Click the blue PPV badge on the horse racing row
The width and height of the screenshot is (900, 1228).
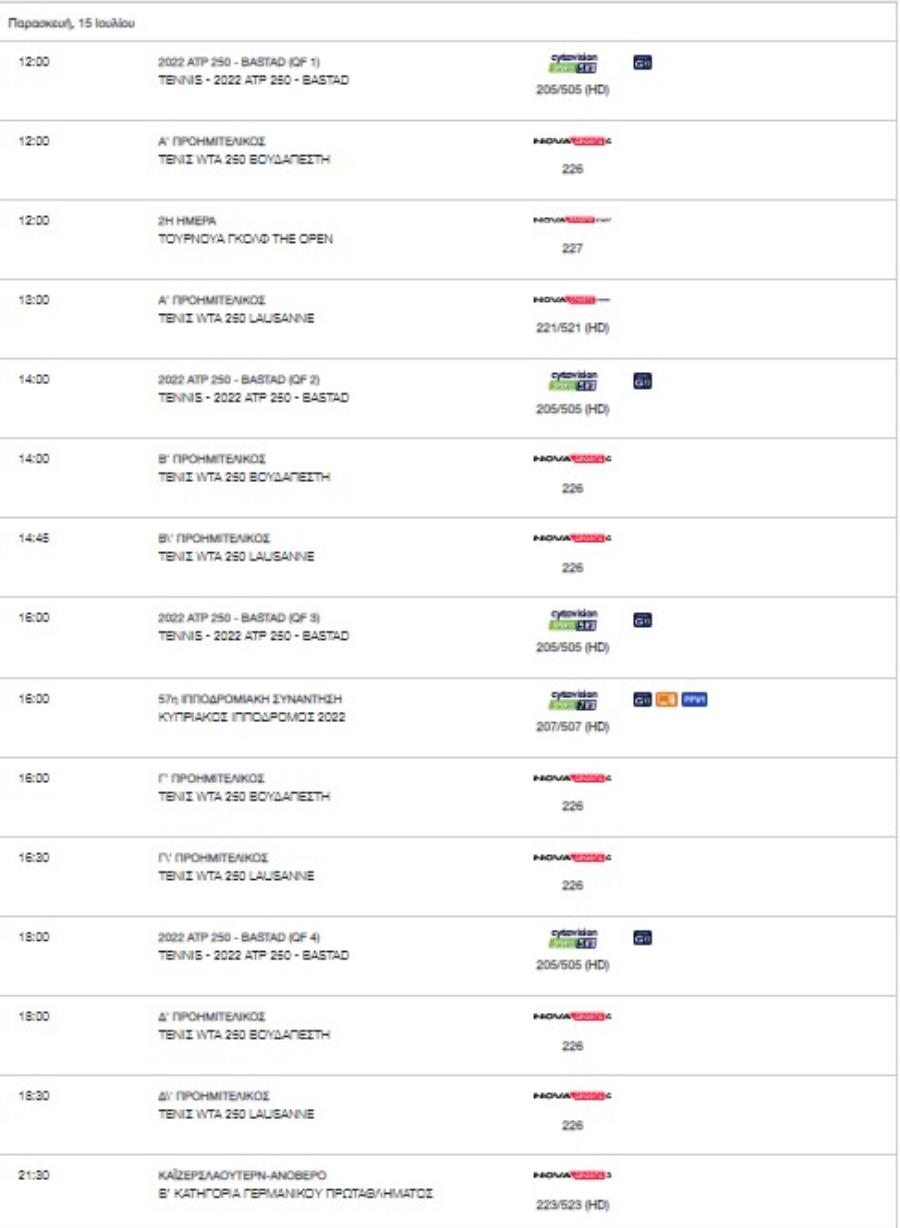[695, 699]
